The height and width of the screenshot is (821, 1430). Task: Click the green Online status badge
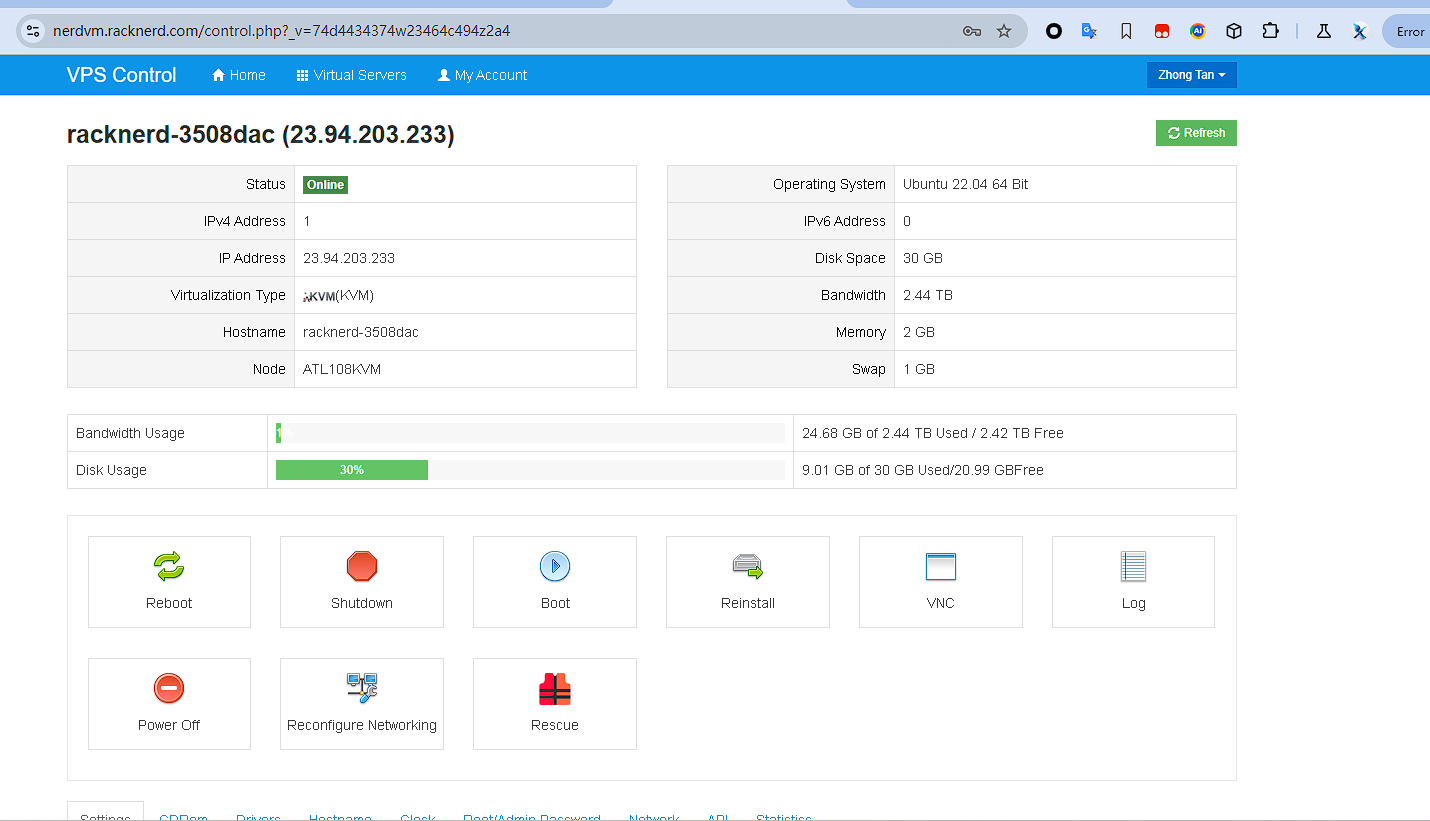tap(325, 185)
